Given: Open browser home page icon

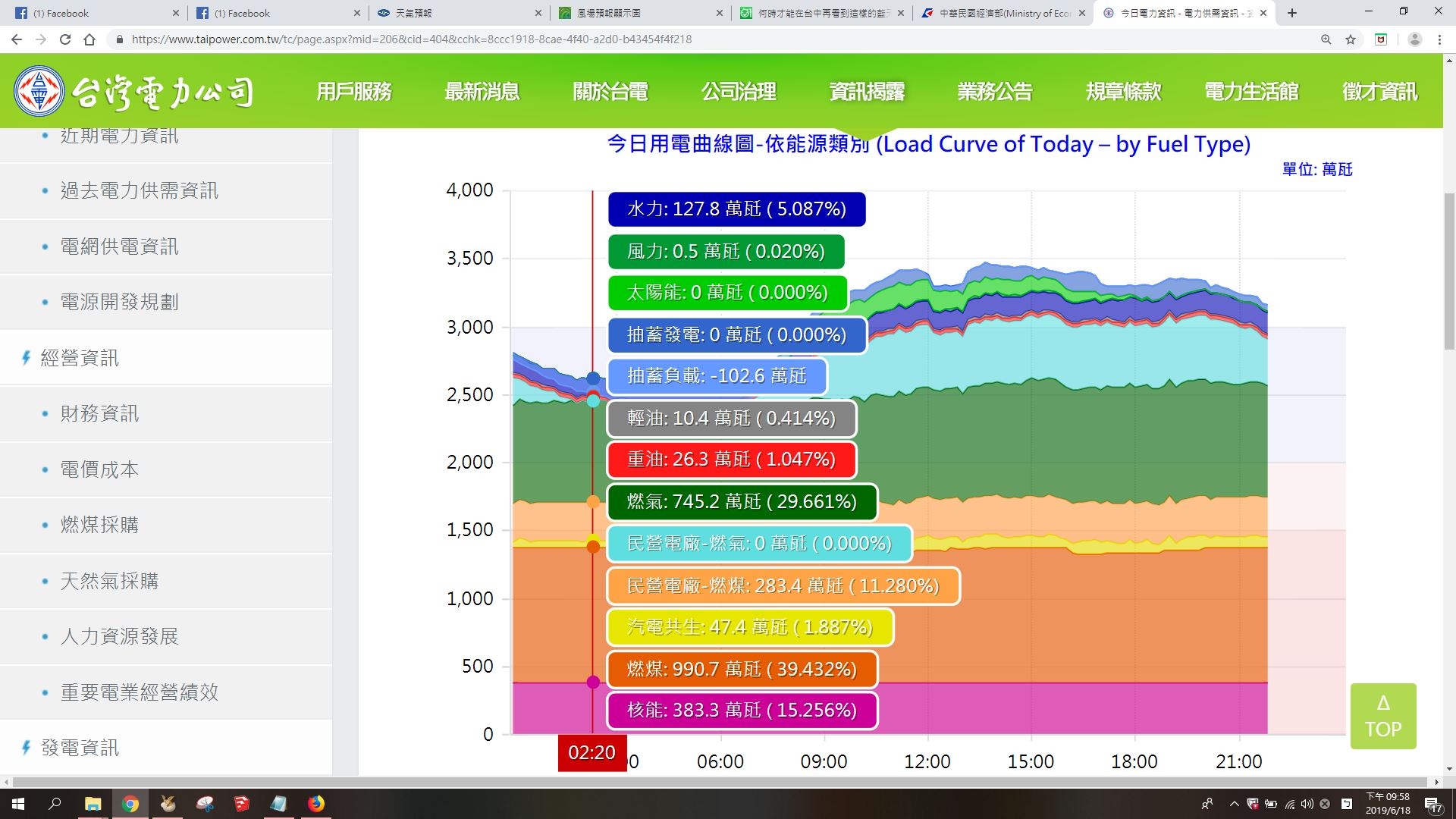Looking at the screenshot, I should pyautogui.click(x=89, y=39).
